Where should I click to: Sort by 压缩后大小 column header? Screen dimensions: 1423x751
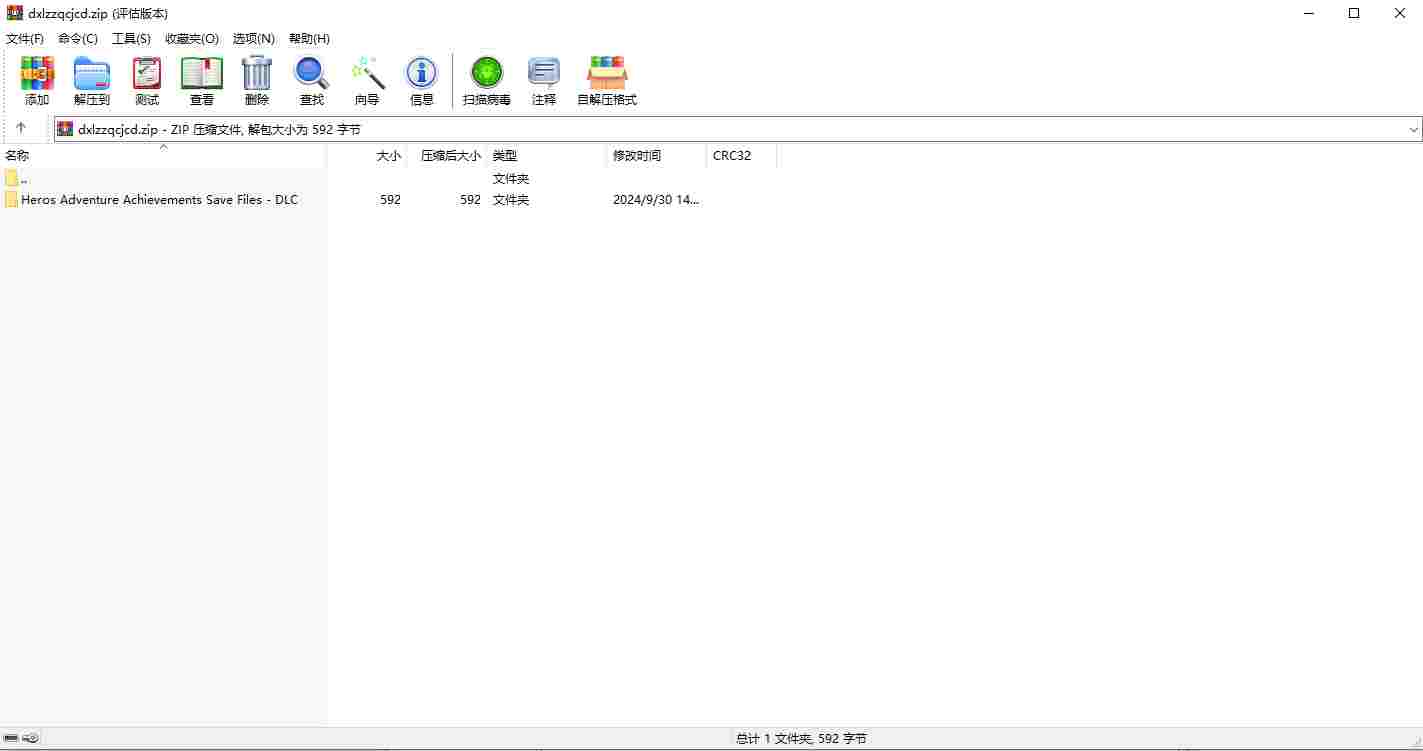coord(447,156)
